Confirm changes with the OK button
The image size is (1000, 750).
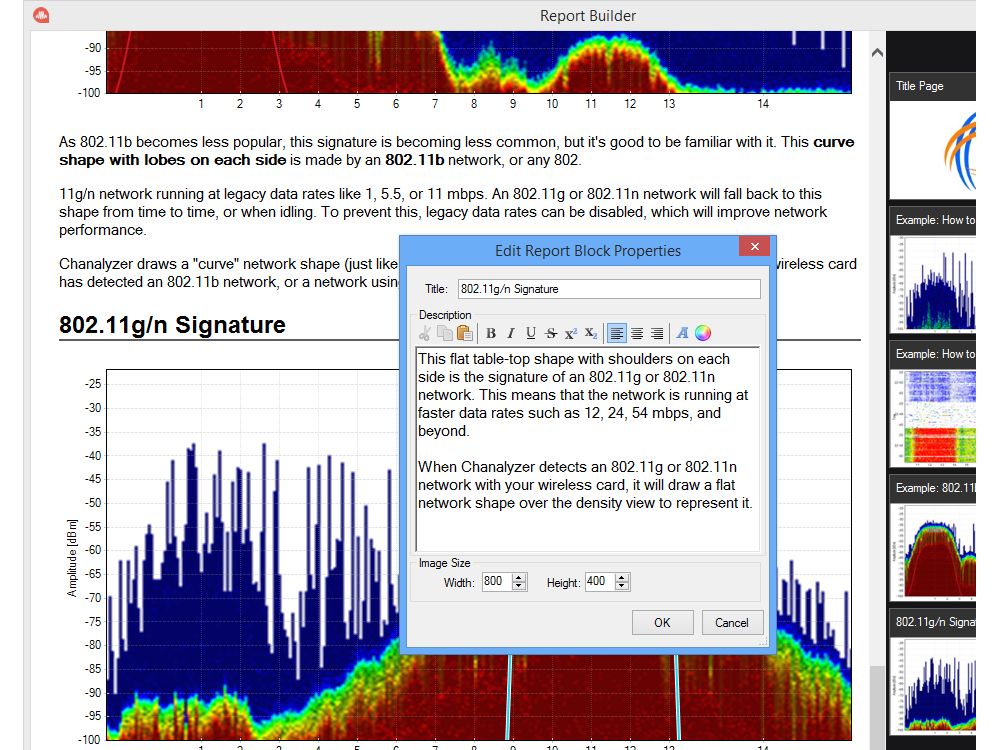tap(663, 622)
